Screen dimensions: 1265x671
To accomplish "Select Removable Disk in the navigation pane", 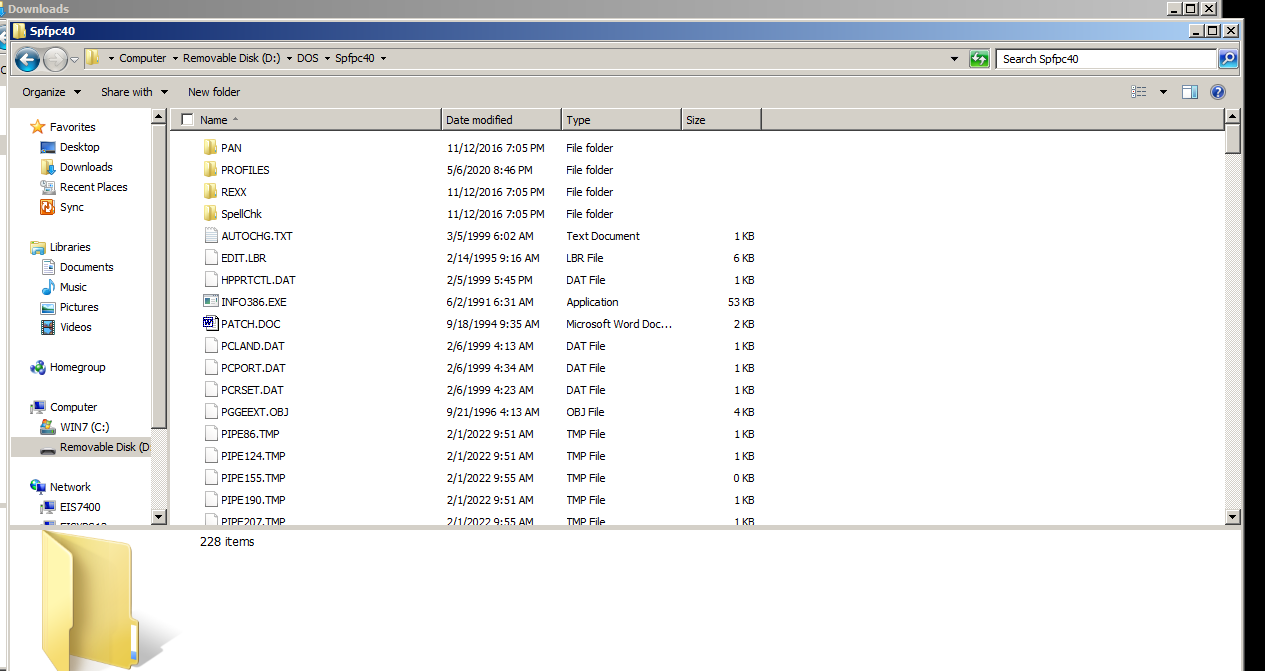I will click(x=81, y=447).
